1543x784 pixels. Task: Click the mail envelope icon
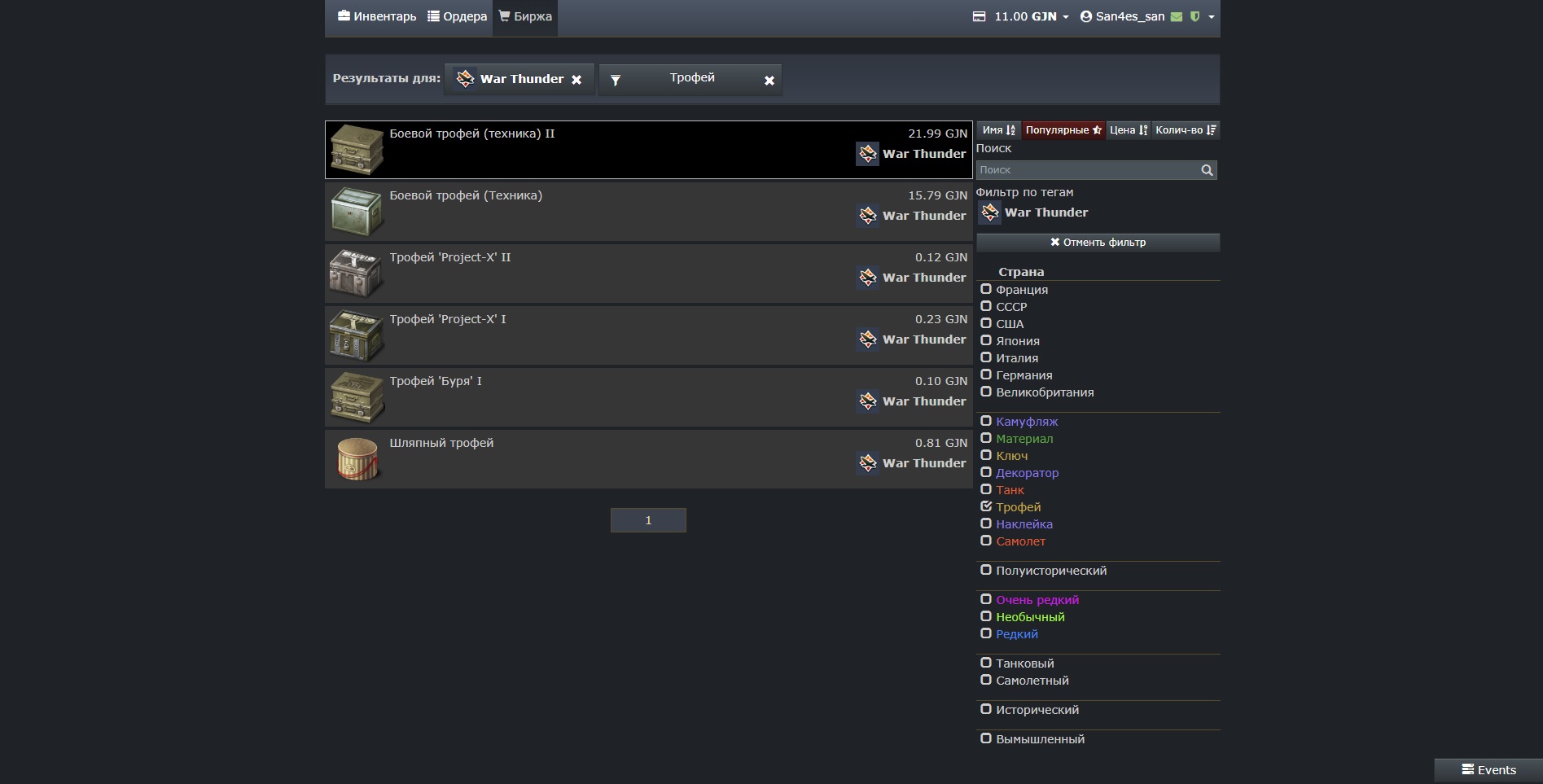click(1177, 17)
